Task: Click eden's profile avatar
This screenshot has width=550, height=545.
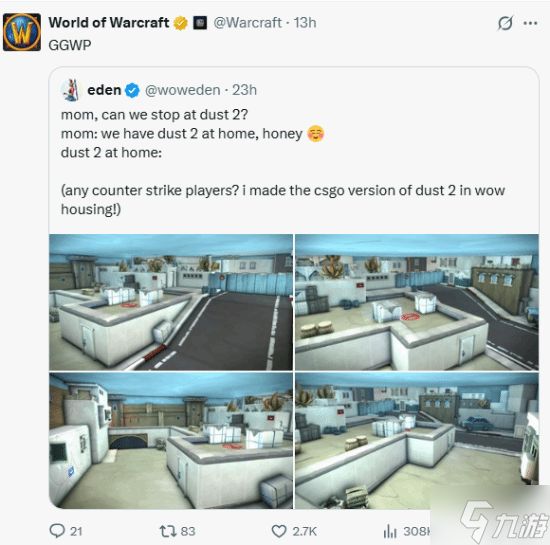Action: (x=71, y=90)
